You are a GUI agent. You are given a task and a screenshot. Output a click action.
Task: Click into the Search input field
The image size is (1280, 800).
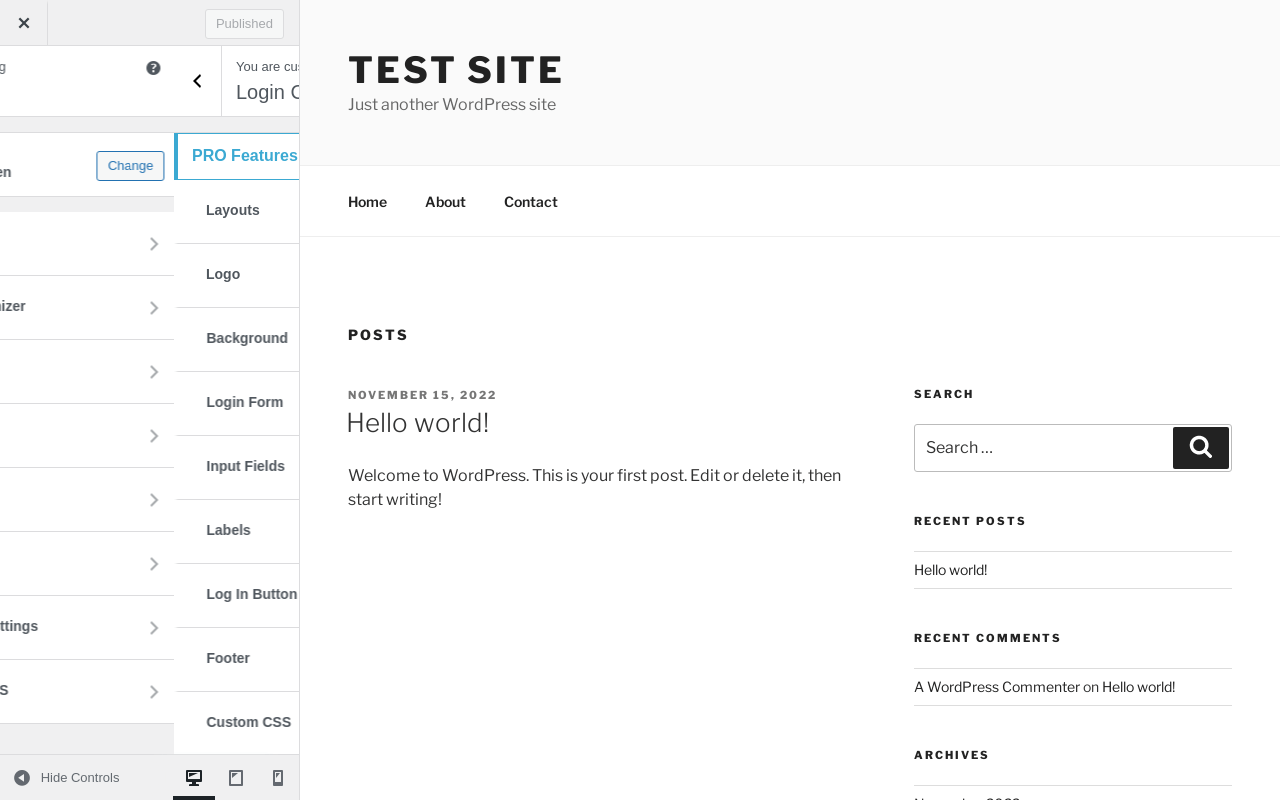coord(1042,448)
